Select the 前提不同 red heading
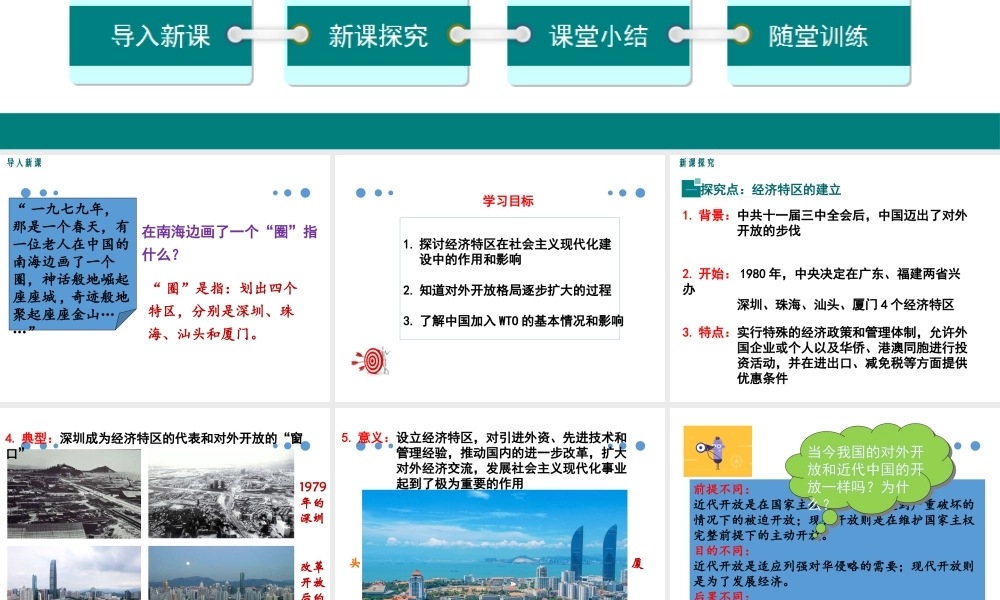1000x600 pixels. click(718, 490)
